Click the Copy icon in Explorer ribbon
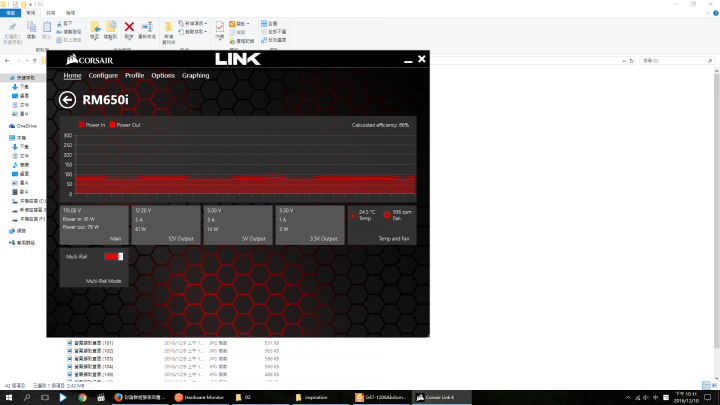This screenshot has width=720, height=405. click(31, 27)
